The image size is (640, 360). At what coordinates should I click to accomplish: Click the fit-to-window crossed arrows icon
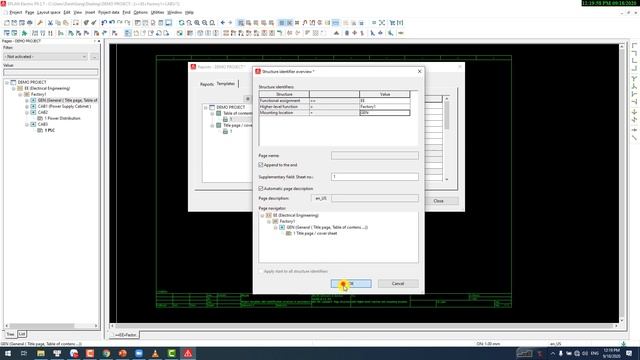tap(382, 23)
